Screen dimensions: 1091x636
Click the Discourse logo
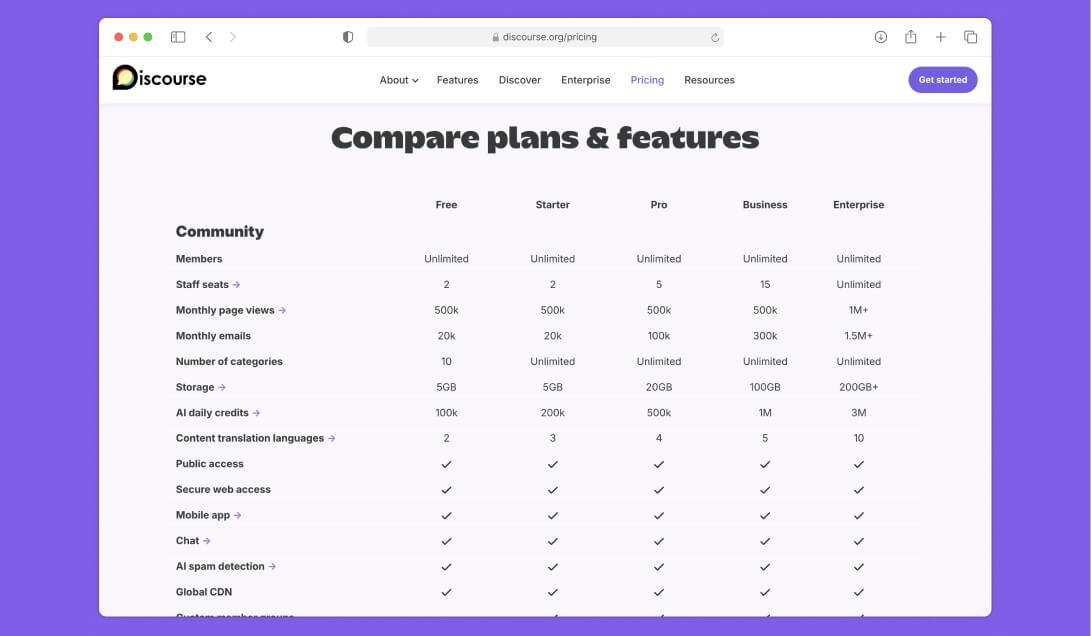(159, 79)
